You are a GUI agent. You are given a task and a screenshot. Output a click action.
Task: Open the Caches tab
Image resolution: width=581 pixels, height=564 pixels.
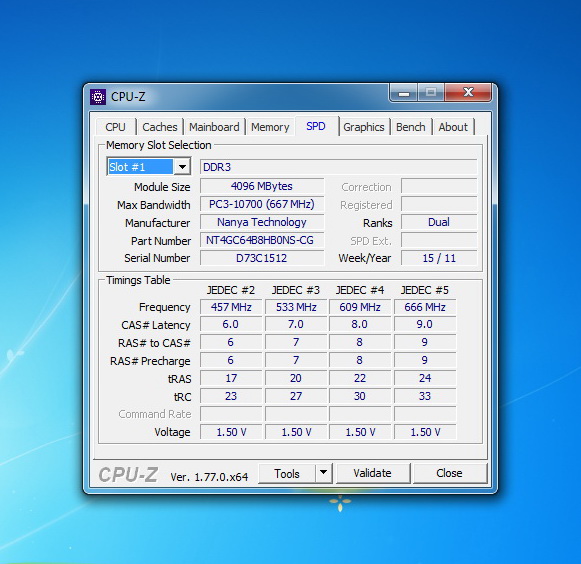tap(160, 127)
